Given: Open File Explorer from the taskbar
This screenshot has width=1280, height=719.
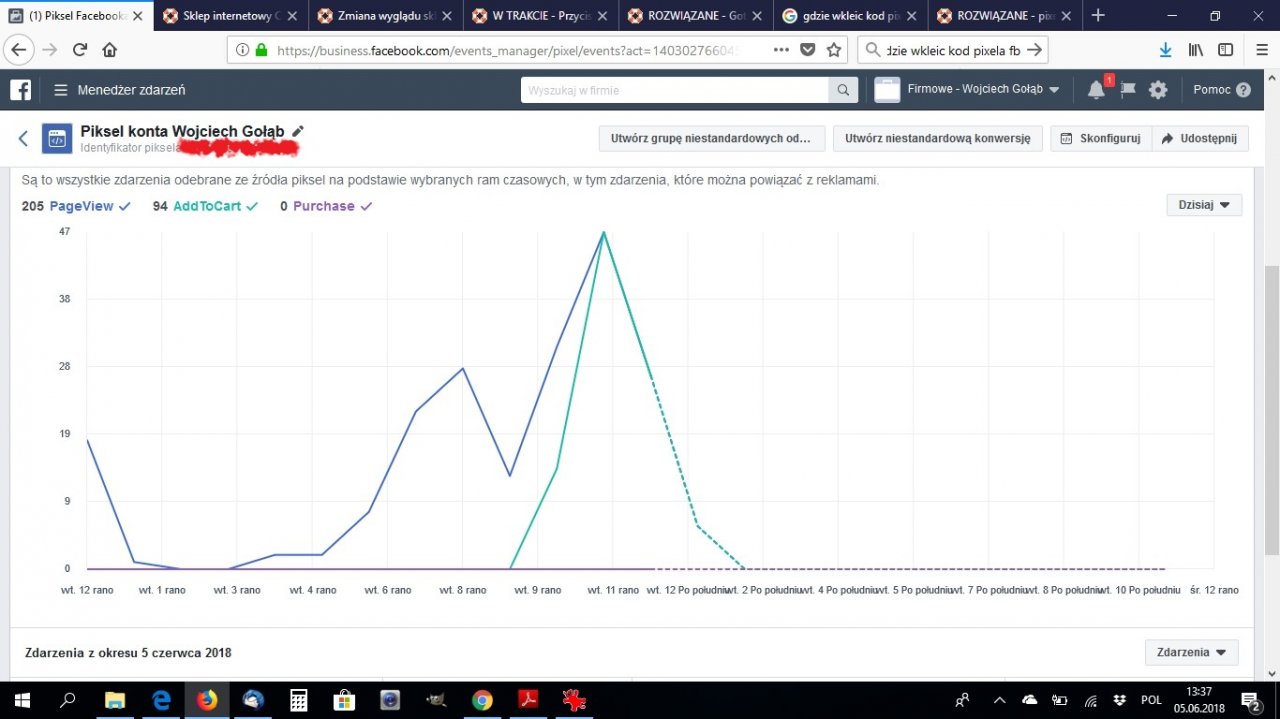Looking at the screenshot, I should (x=115, y=700).
